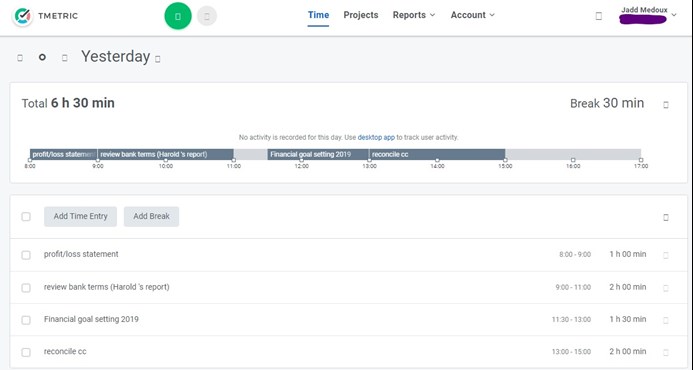The height and width of the screenshot is (370, 693).
Task: Open the review bank terms (Harold's report) entry
Action: coord(107,287)
